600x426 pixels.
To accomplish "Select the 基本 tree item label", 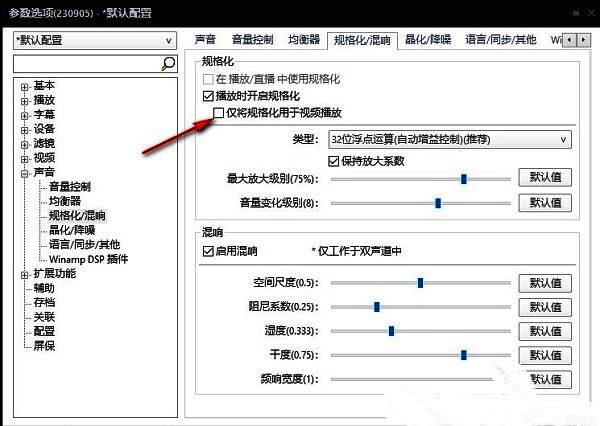I will (44, 86).
